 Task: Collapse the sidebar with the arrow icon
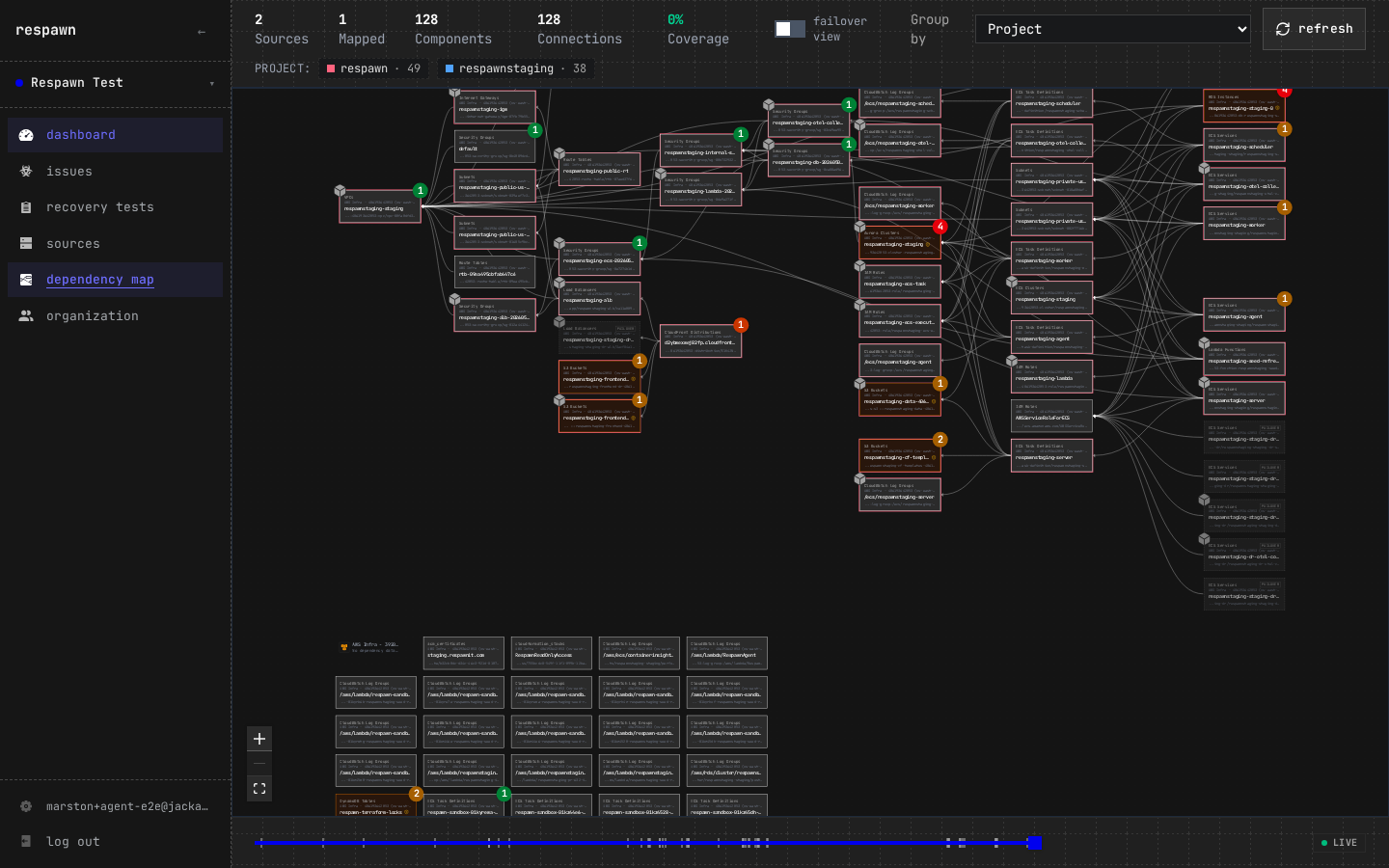coord(202,32)
